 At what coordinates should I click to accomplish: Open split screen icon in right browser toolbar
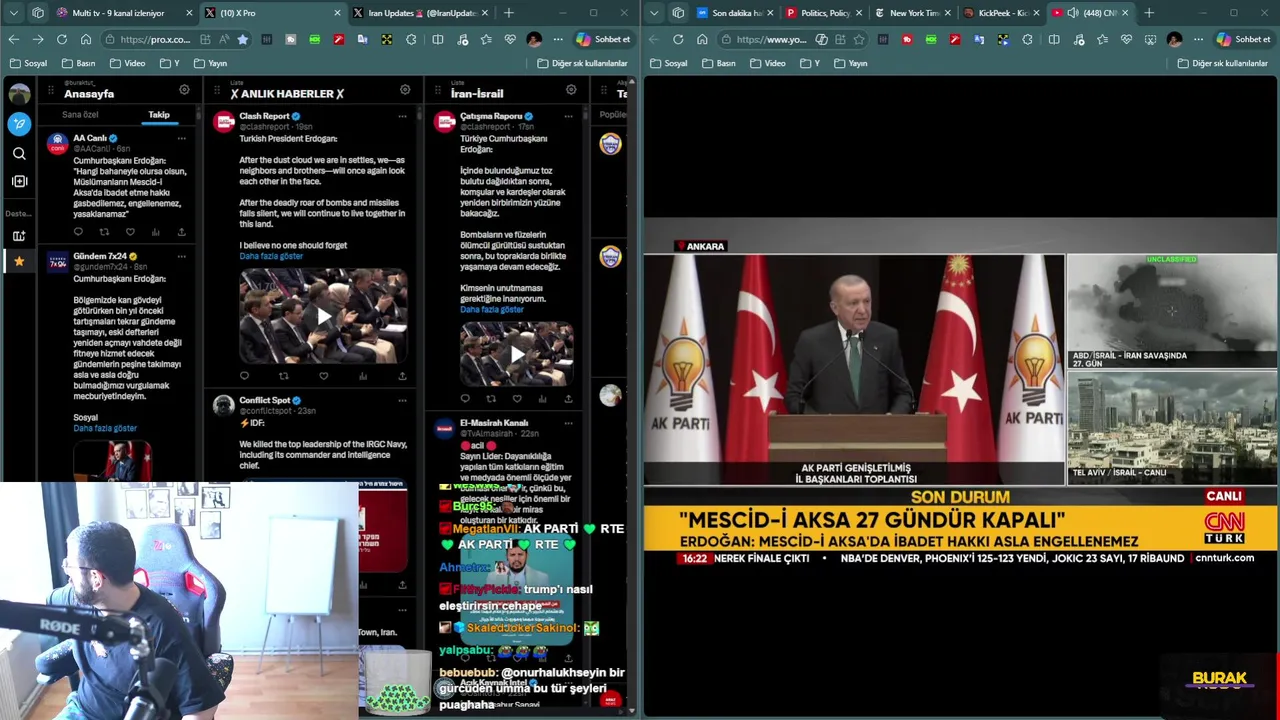1054,39
